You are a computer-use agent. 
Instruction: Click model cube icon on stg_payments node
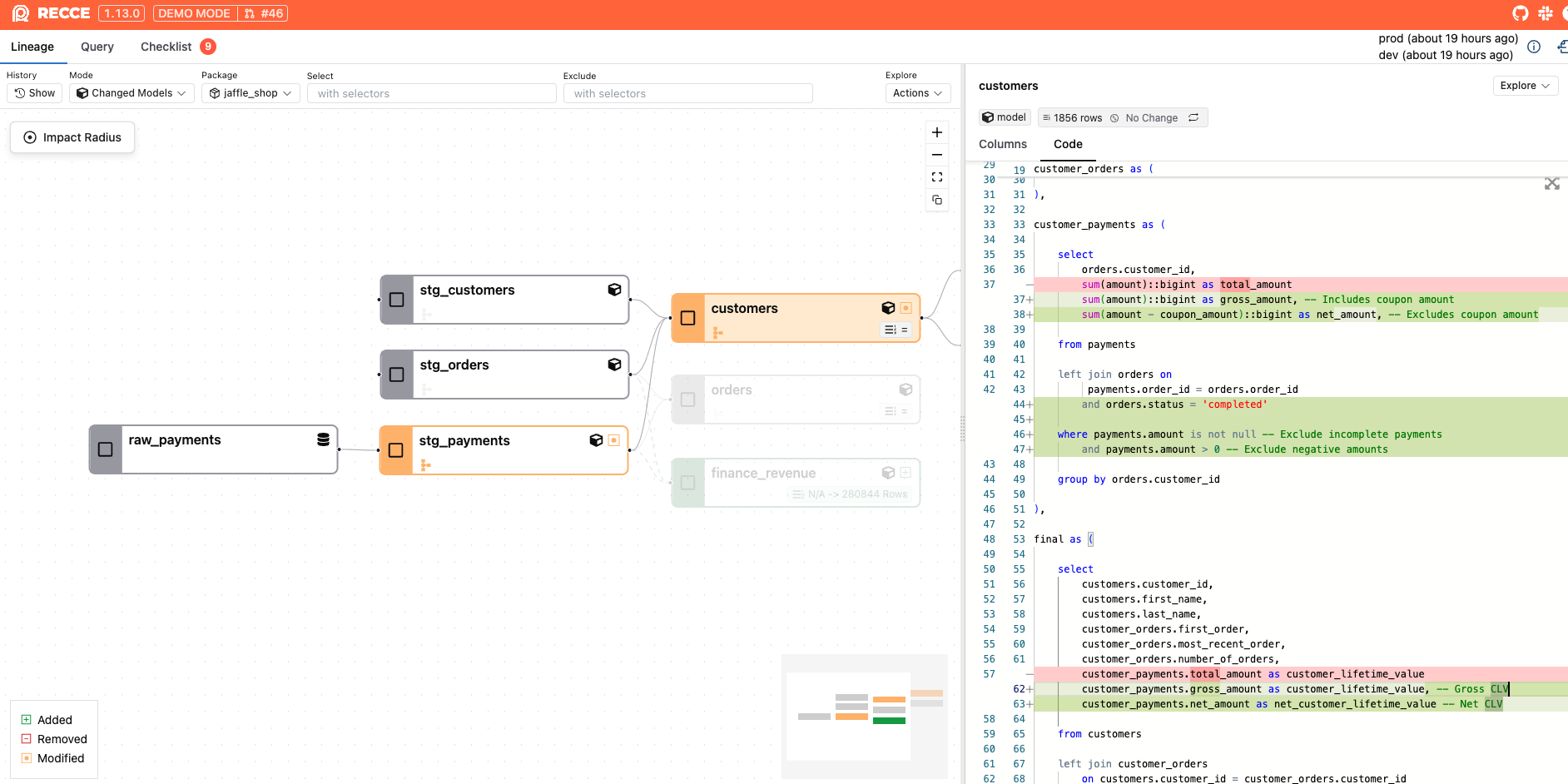click(x=596, y=440)
